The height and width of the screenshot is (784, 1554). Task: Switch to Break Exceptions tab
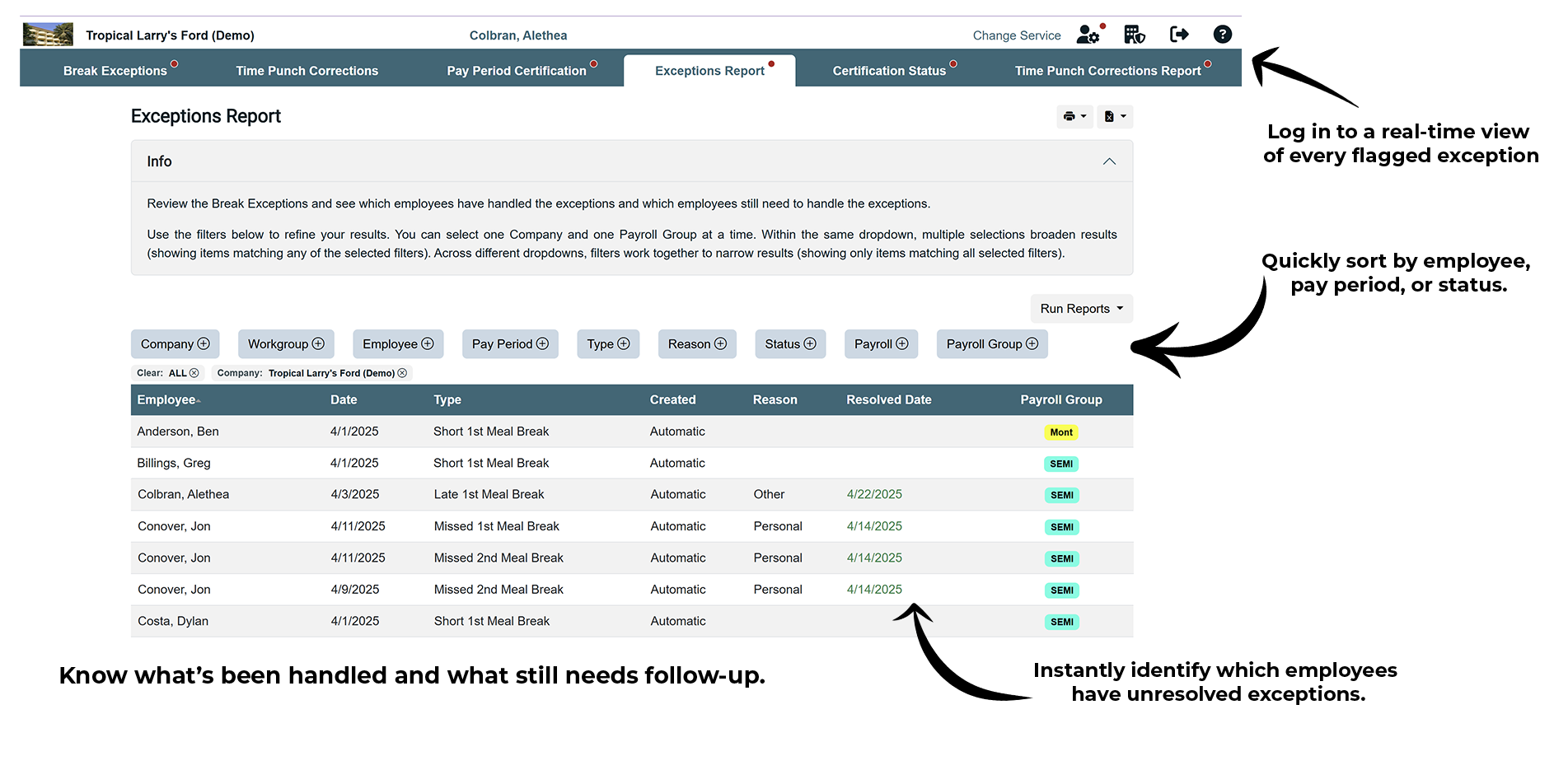pyautogui.click(x=115, y=71)
